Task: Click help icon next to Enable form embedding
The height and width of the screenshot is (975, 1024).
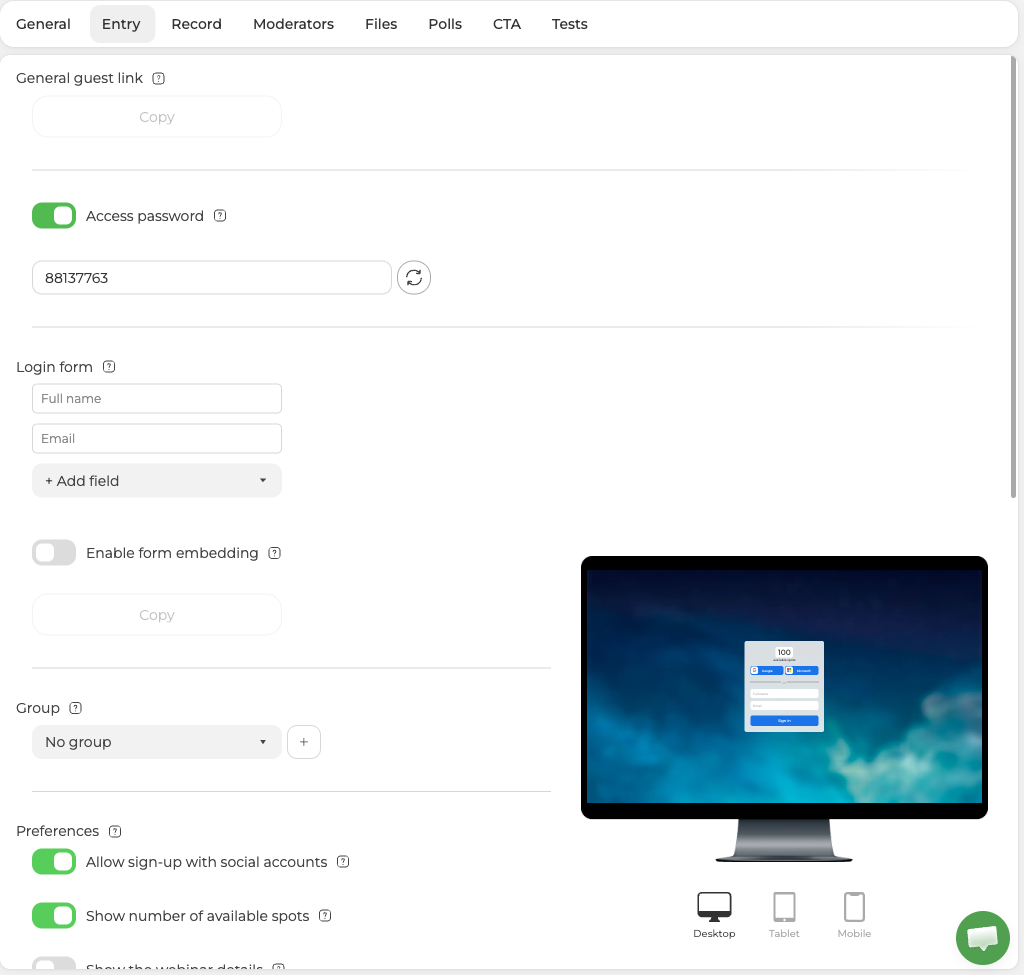Action: click(x=275, y=553)
